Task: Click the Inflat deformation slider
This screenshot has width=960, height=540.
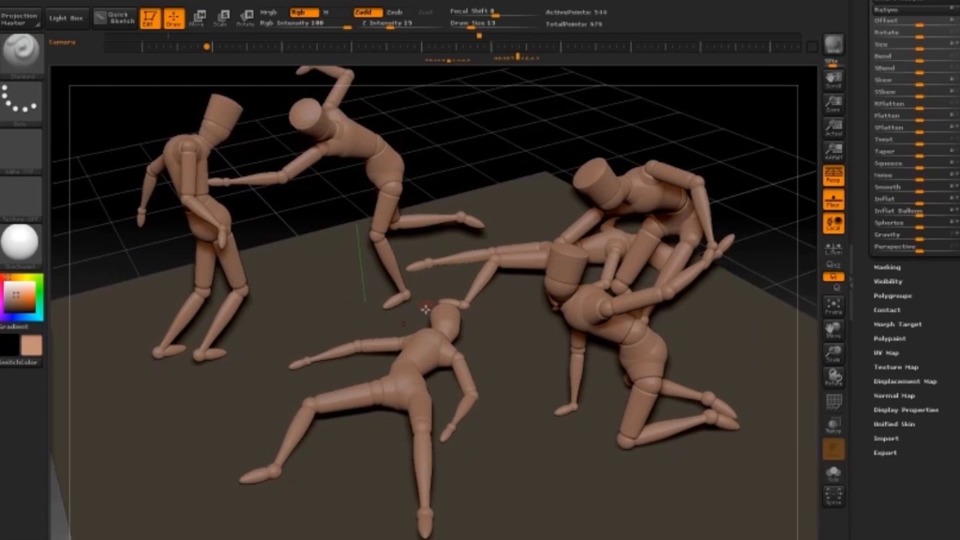Action: click(912, 199)
